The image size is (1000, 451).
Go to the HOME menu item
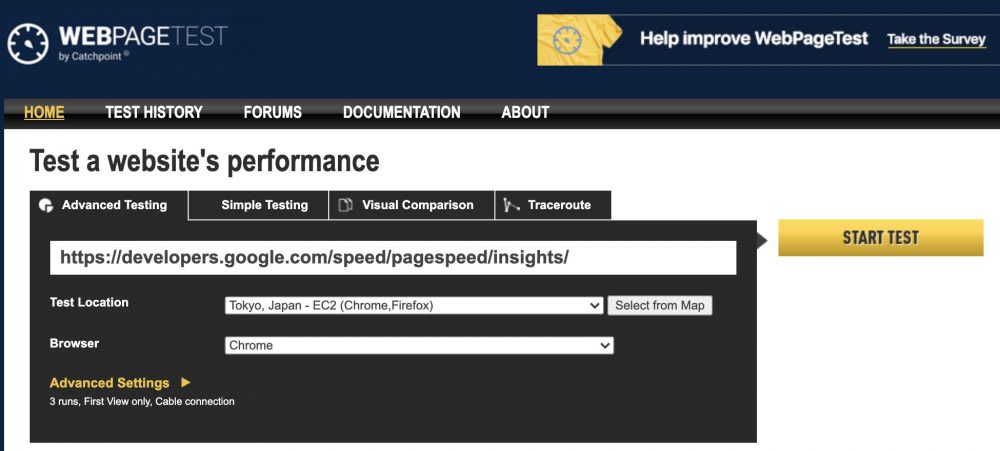tap(44, 112)
